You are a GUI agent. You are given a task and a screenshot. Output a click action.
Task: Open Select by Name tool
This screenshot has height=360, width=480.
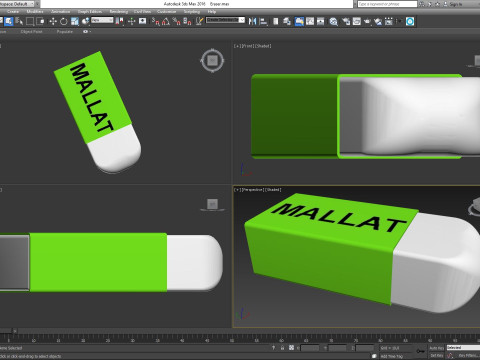19,21
